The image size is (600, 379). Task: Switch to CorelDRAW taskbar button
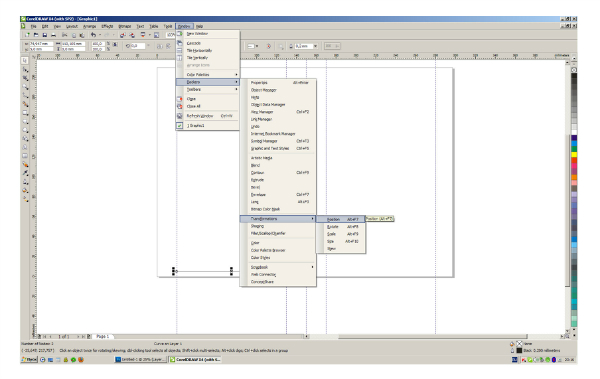(195, 359)
